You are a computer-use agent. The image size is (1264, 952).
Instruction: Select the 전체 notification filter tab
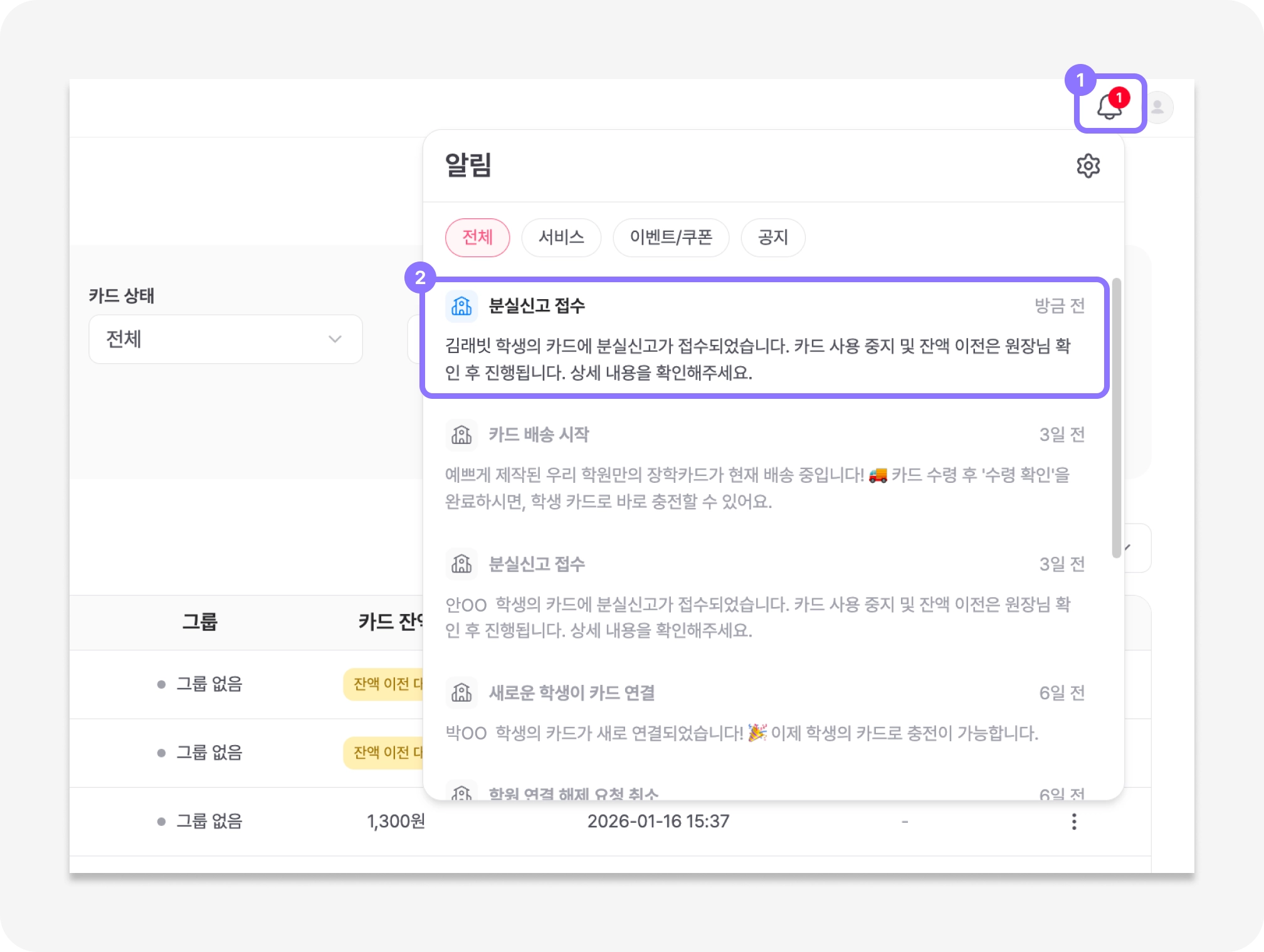pyautogui.click(x=477, y=238)
